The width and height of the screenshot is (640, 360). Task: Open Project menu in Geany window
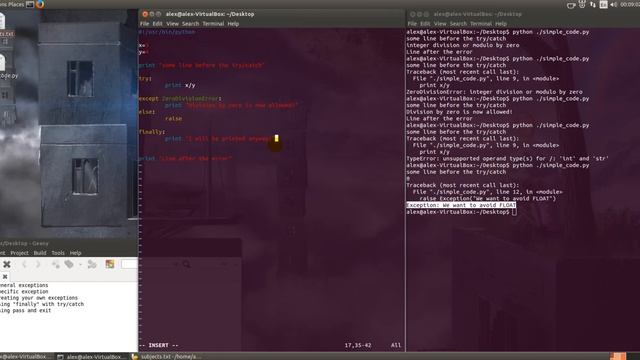pos(19,253)
